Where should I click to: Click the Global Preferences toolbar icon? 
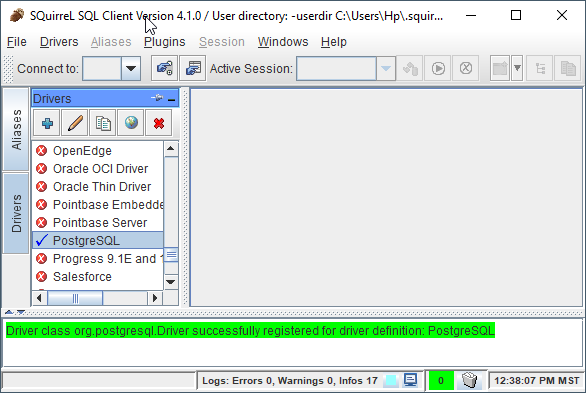(164, 68)
